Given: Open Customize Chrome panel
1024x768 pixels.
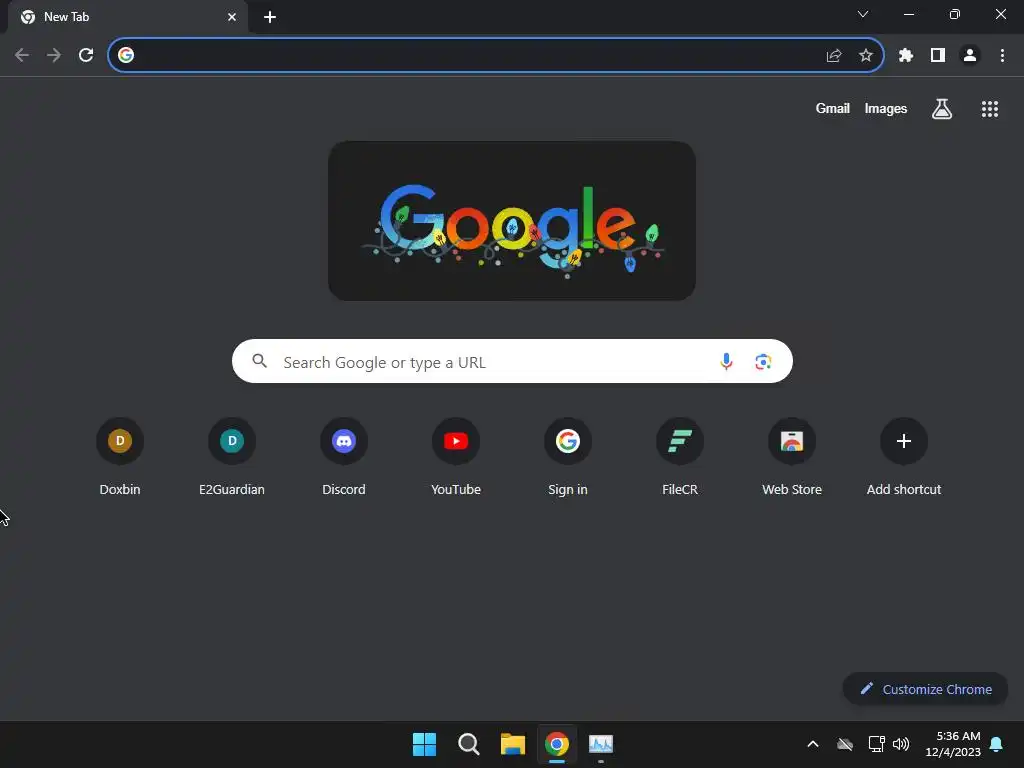Looking at the screenshot, I should pyautogui.click(x=925, y=689).
